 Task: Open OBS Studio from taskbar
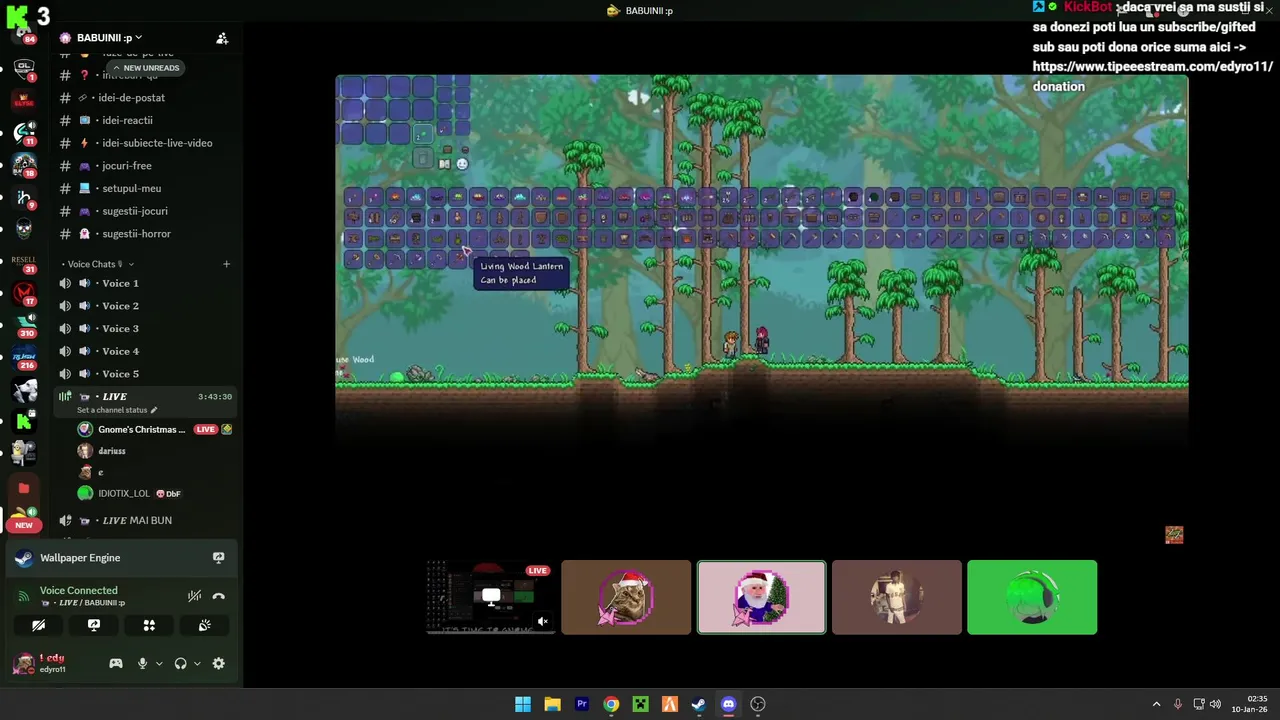[758, 704]
